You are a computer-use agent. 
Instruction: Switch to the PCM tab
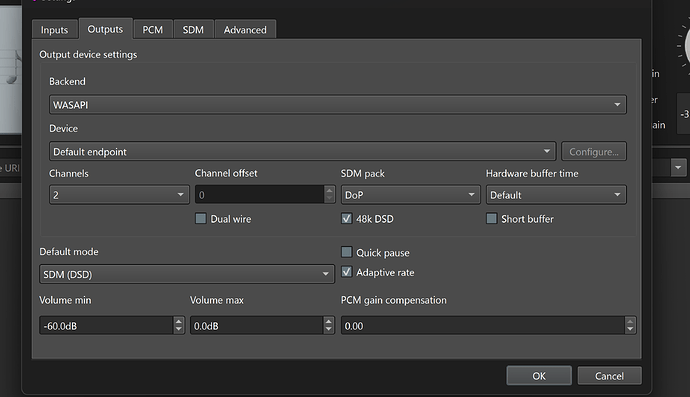(153, 29)
